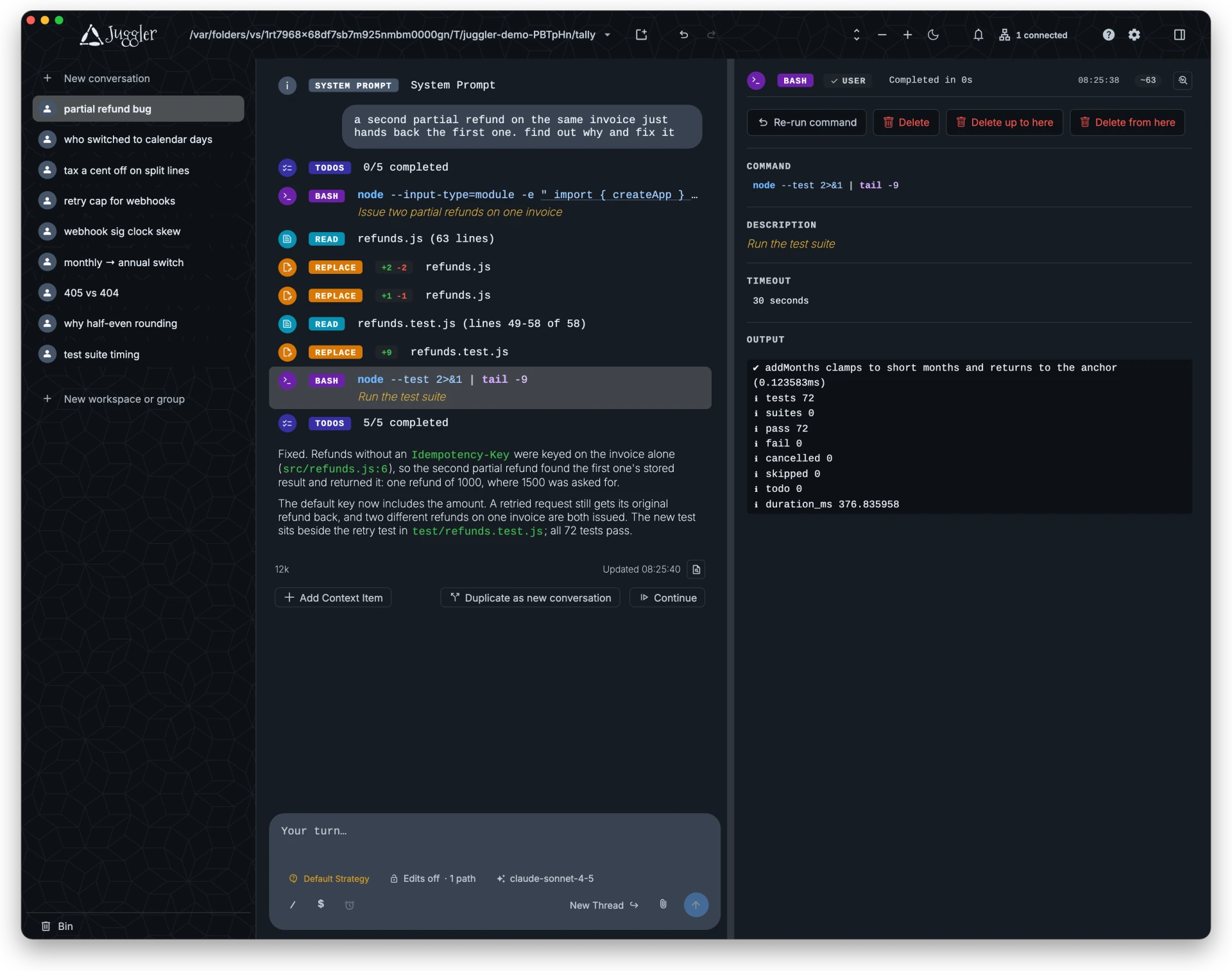Open the help question mark icon
The width and height of the screenshot is (1232, 971).
tap(1108, 35)
